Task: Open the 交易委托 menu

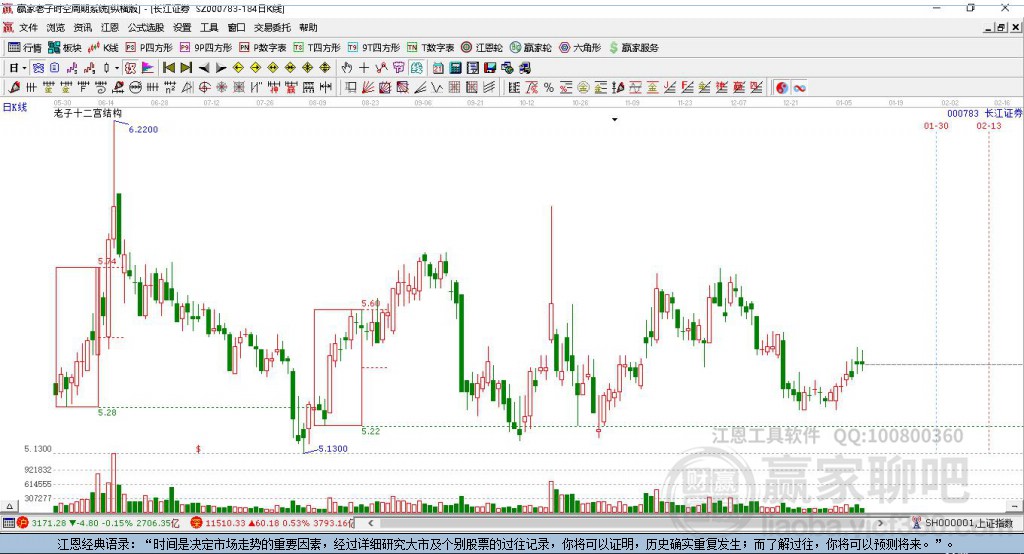Action: coord(272,27)
